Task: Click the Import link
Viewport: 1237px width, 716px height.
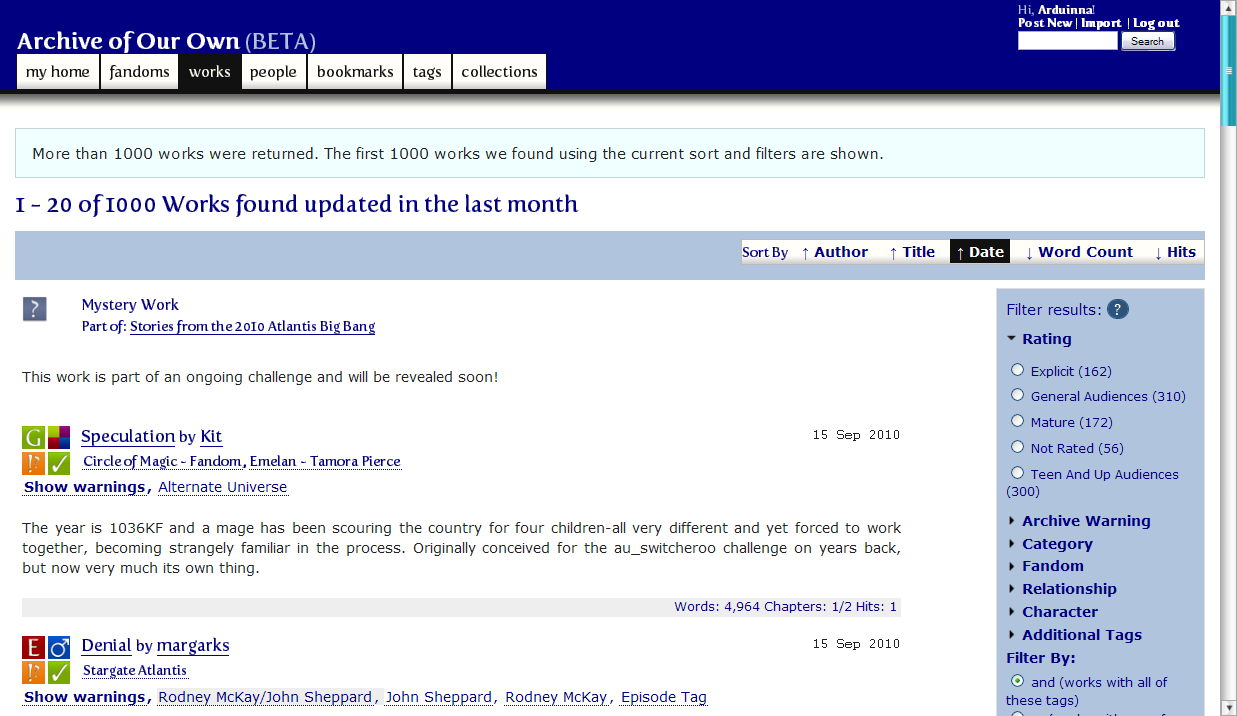Action: coord(1101,23)
